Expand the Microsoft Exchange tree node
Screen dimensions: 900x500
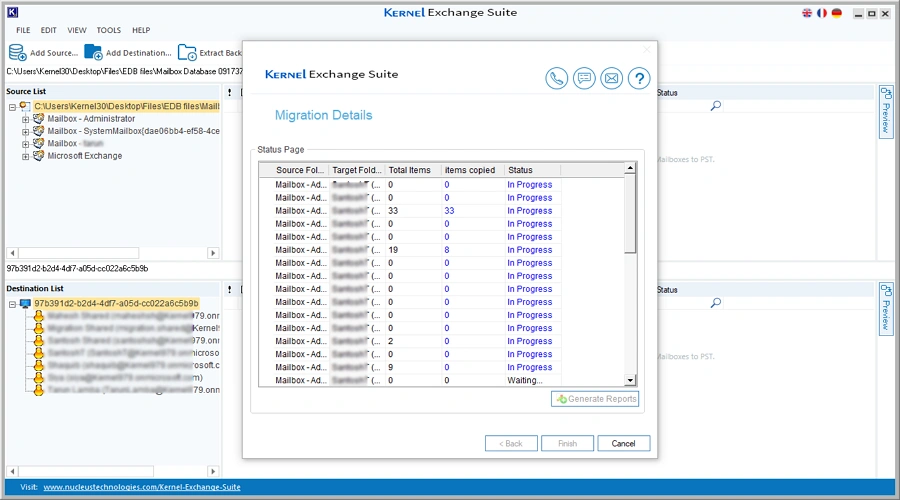26,156
